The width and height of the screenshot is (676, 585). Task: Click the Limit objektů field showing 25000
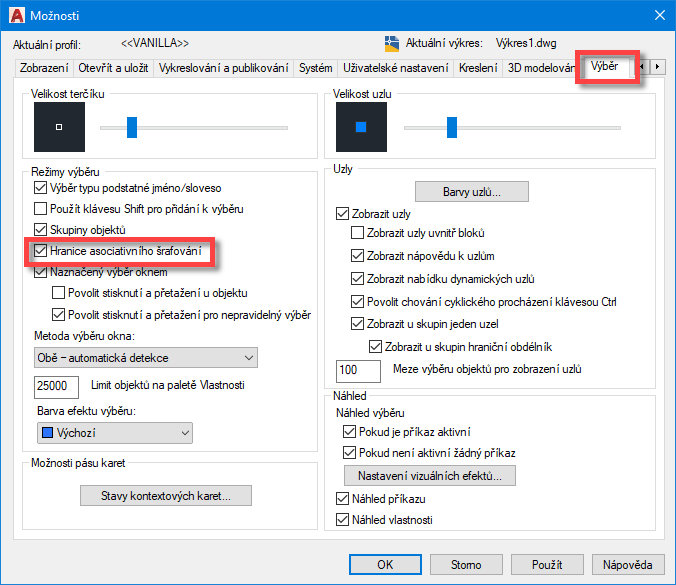pyautogui.click(x=56, y=386)
